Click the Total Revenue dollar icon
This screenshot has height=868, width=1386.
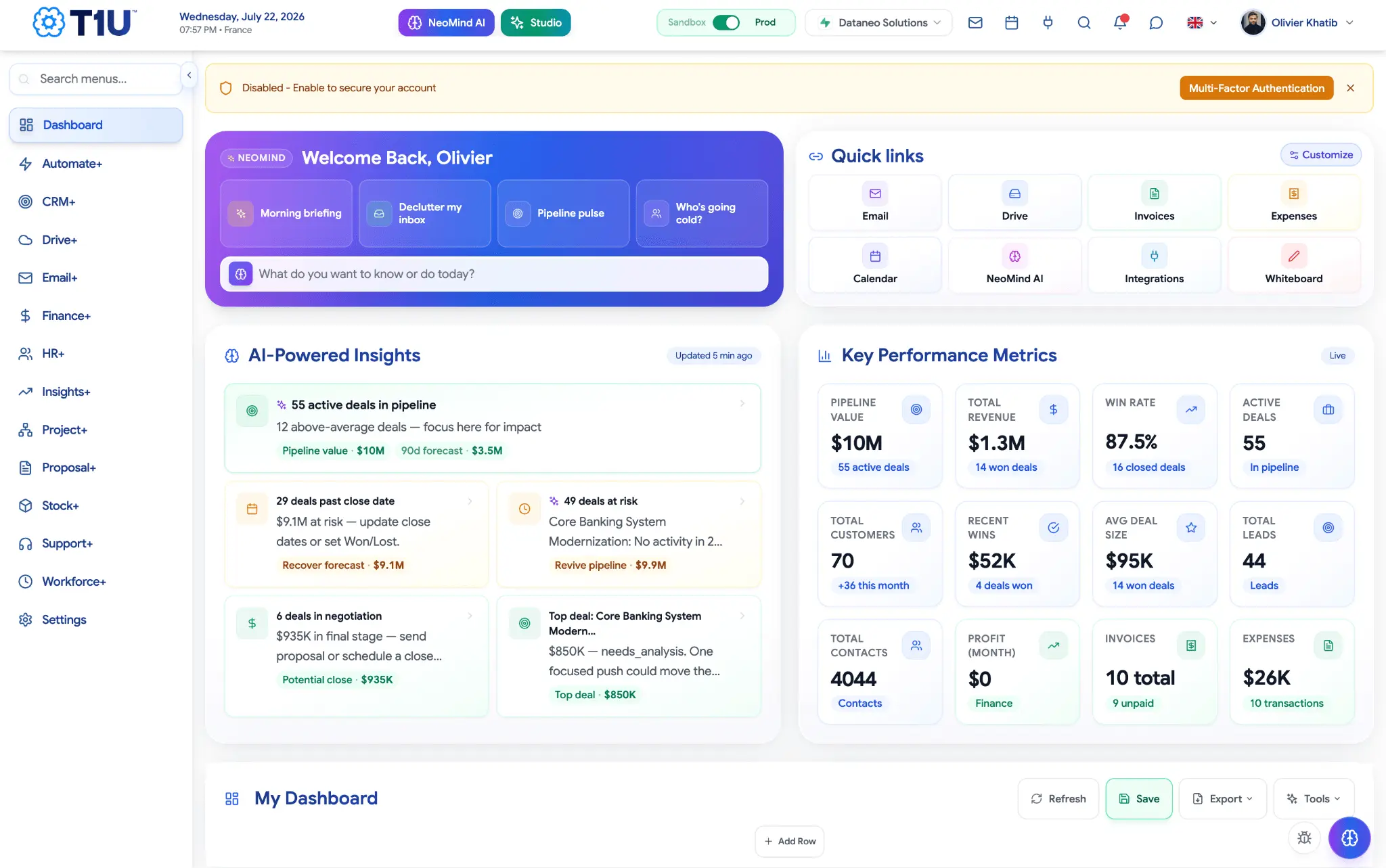(1054, 409)
